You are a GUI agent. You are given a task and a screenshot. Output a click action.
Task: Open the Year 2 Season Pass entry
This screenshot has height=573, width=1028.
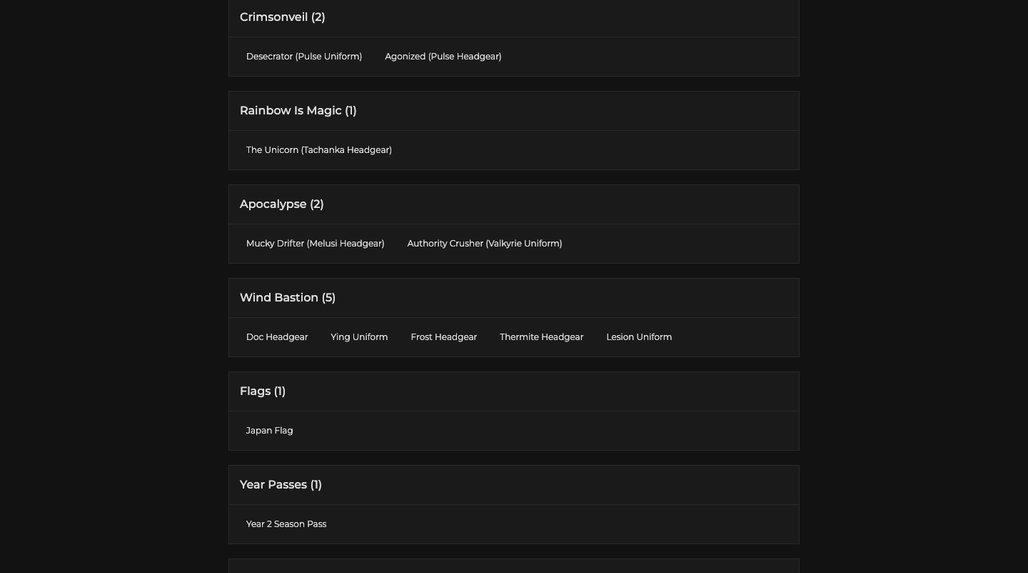(x=286, y=524)
